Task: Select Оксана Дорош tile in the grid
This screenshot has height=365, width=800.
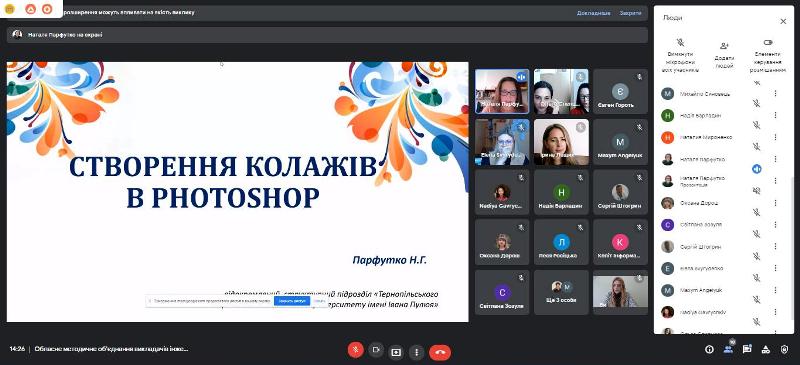Action: (502, 242)
